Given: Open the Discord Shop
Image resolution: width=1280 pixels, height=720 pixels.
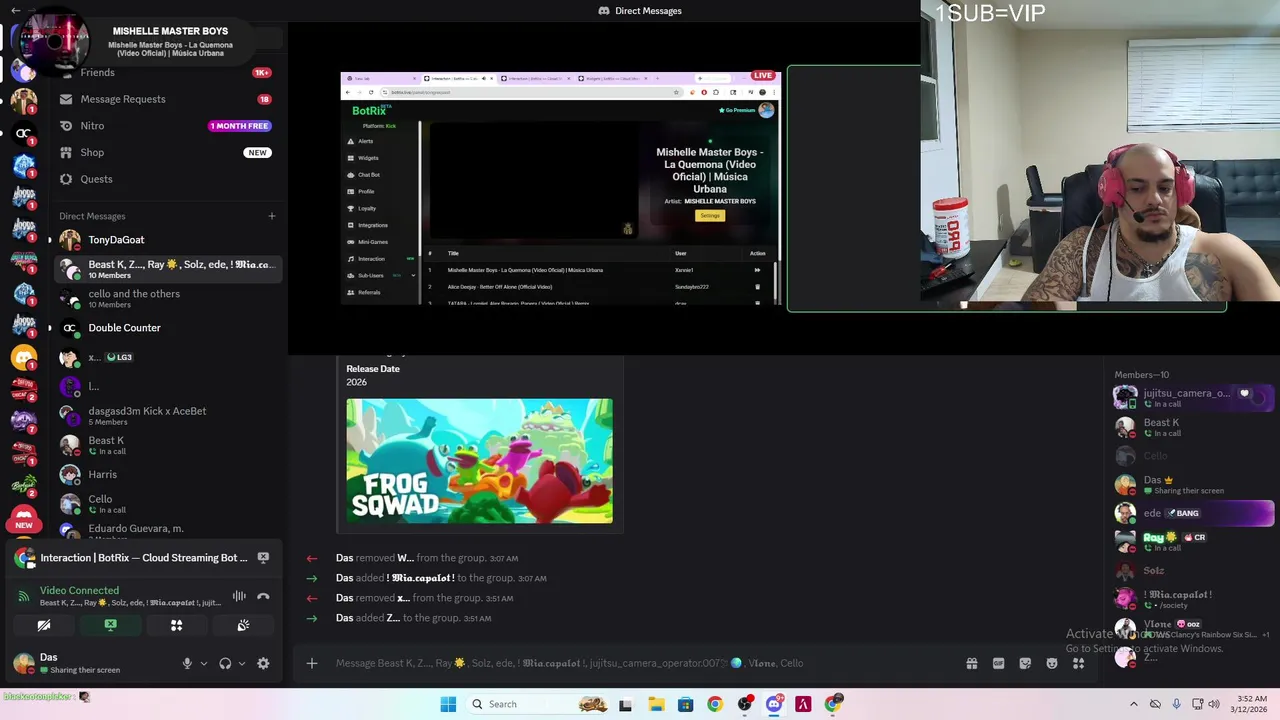Looking at the screenshot, I should (166, 152).
